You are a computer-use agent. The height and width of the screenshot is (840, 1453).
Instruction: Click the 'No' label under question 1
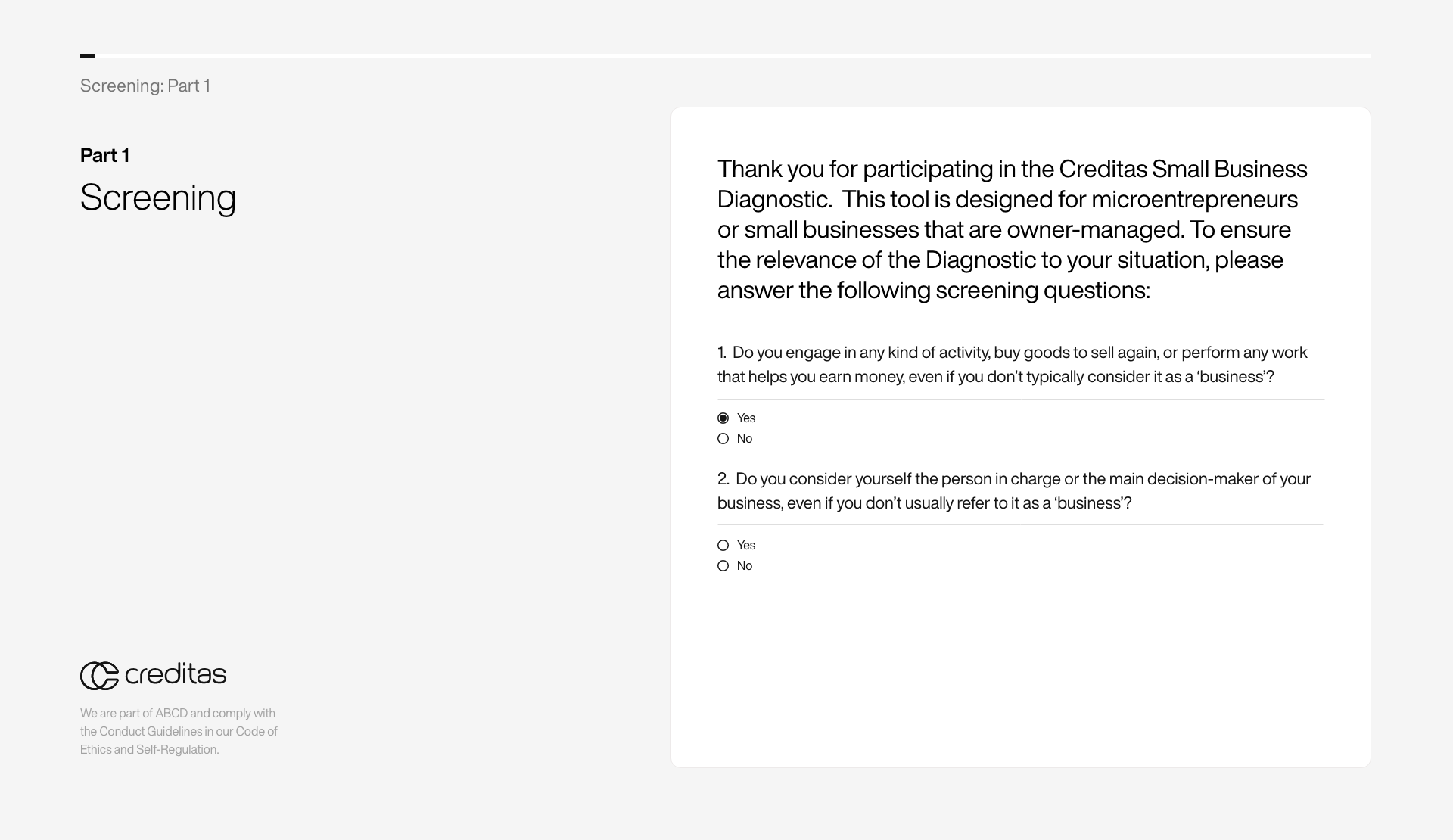point(745,439)
